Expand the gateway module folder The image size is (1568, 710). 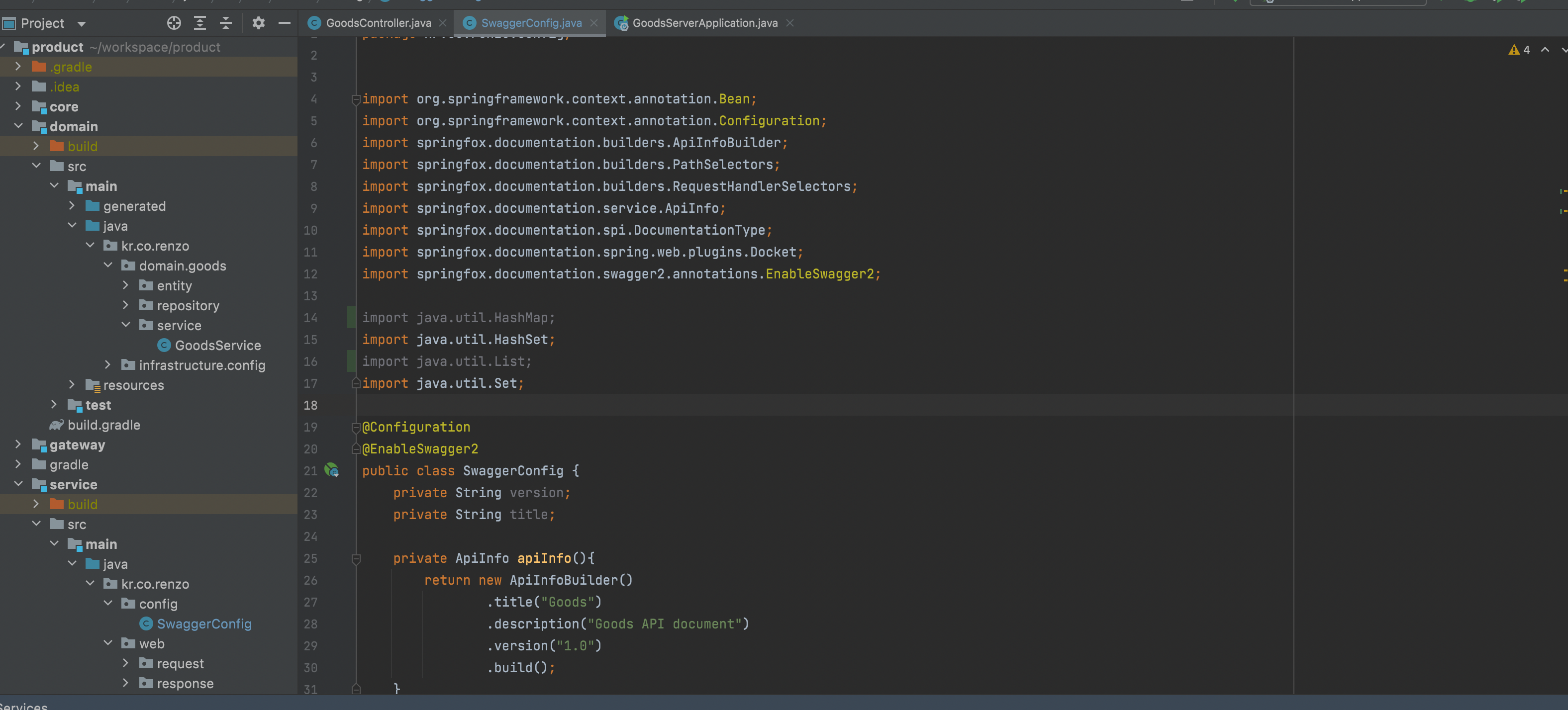18,444
